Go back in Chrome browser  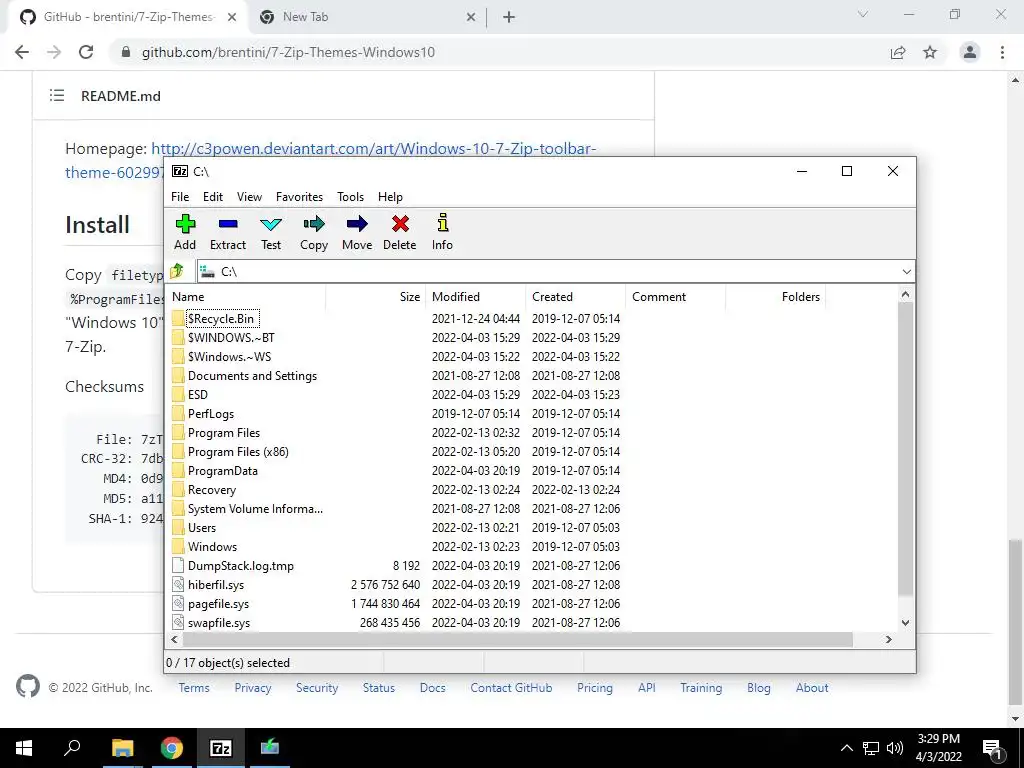pos(22,52)
